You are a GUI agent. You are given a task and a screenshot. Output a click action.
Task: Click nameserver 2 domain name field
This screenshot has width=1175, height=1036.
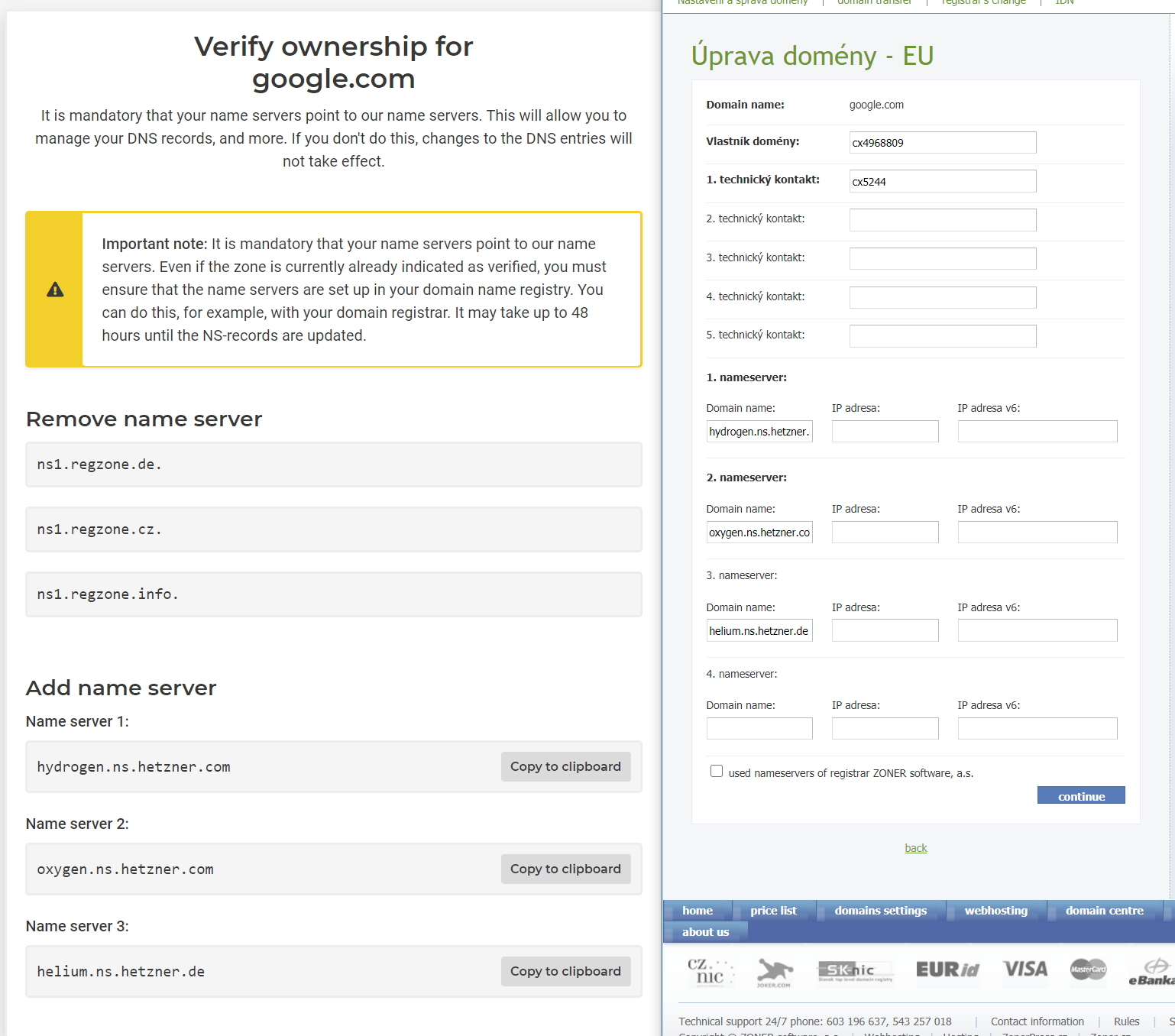click(x=759, y=532)
